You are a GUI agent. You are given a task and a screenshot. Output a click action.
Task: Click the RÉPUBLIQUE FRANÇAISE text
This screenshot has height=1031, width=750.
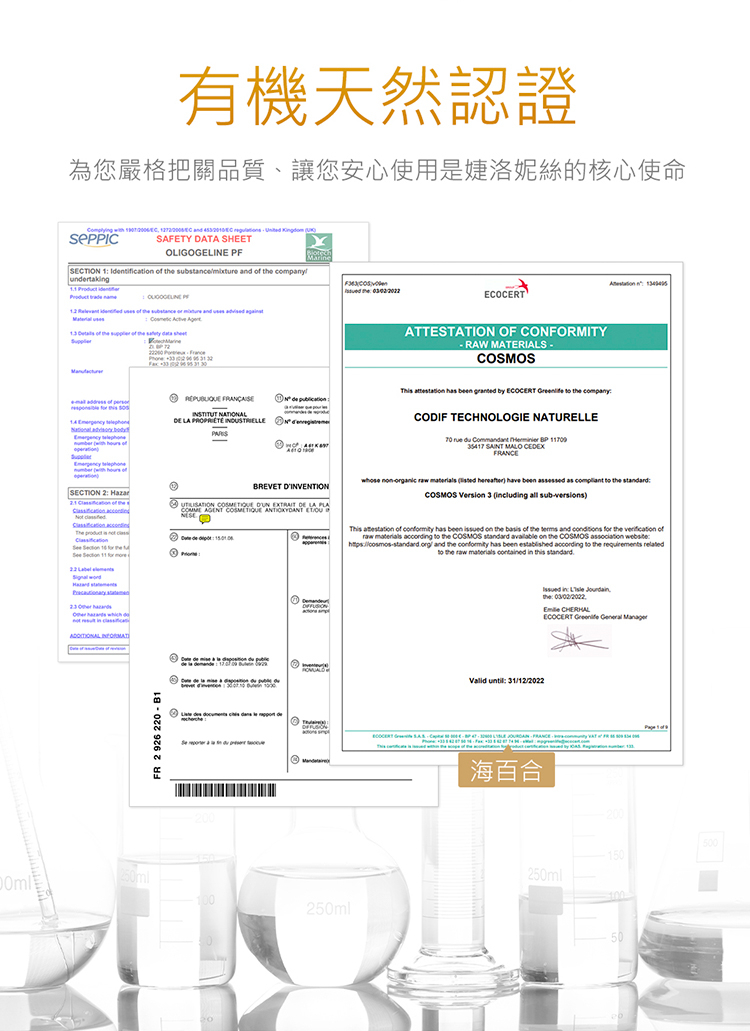pos(219,398)
